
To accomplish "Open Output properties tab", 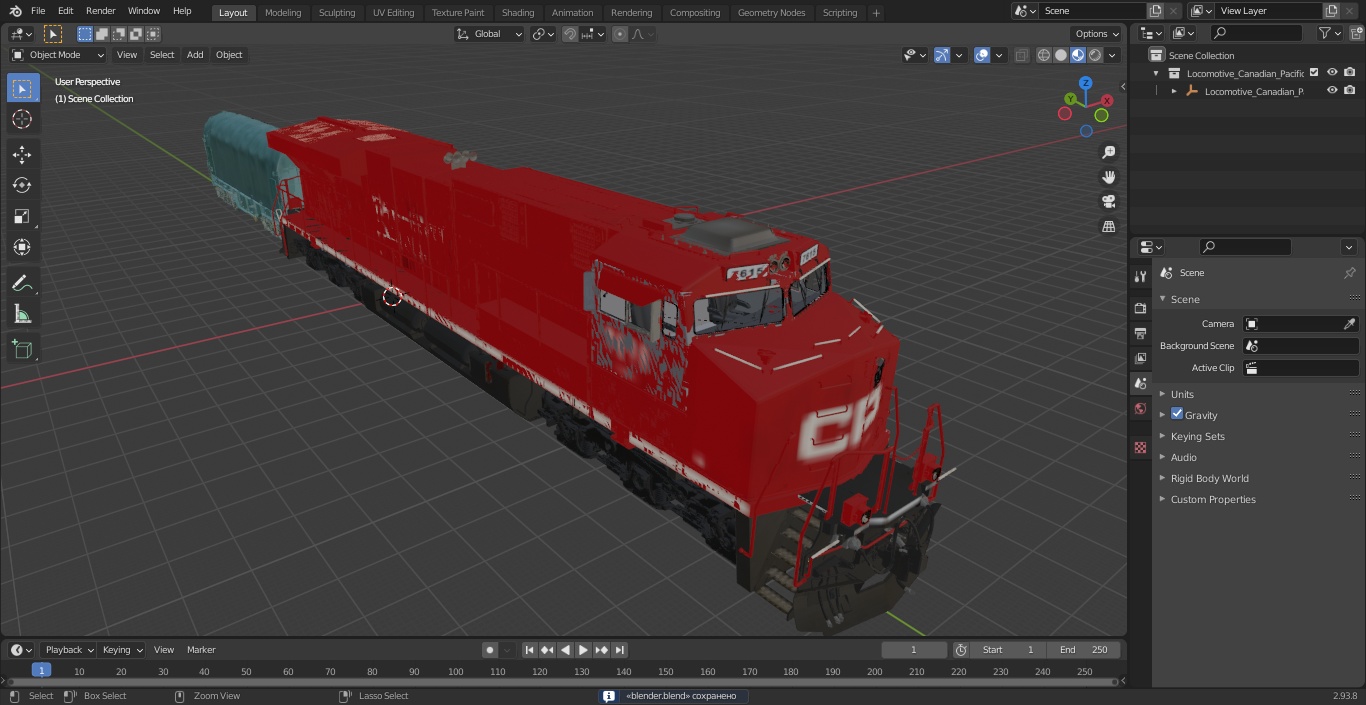I will click(1140, 333).
